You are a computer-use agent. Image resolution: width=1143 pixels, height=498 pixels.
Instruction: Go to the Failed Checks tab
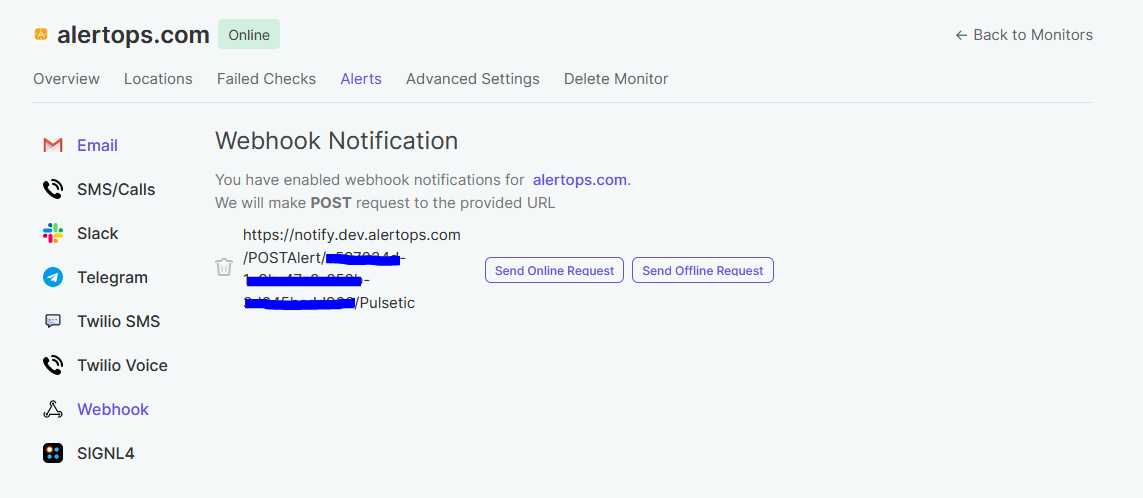point(266,79)
